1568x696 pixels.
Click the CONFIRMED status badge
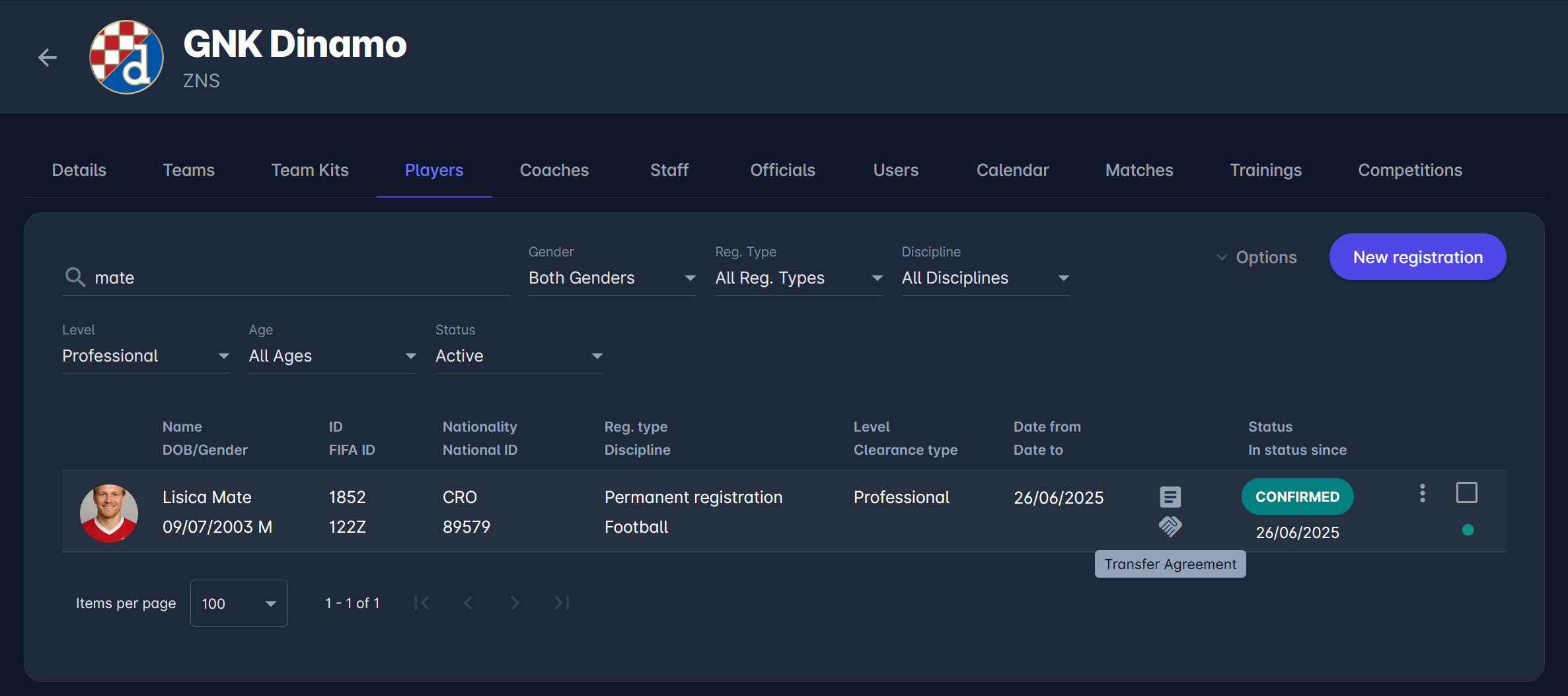point(1298,496)
